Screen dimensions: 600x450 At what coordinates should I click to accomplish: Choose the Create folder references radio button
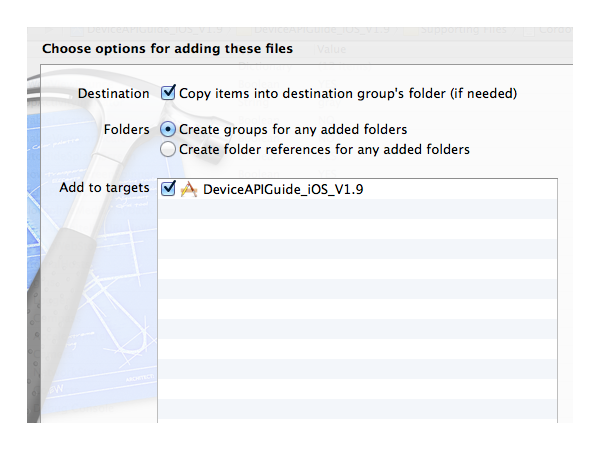pyautogui.click(x=168, y=150)
